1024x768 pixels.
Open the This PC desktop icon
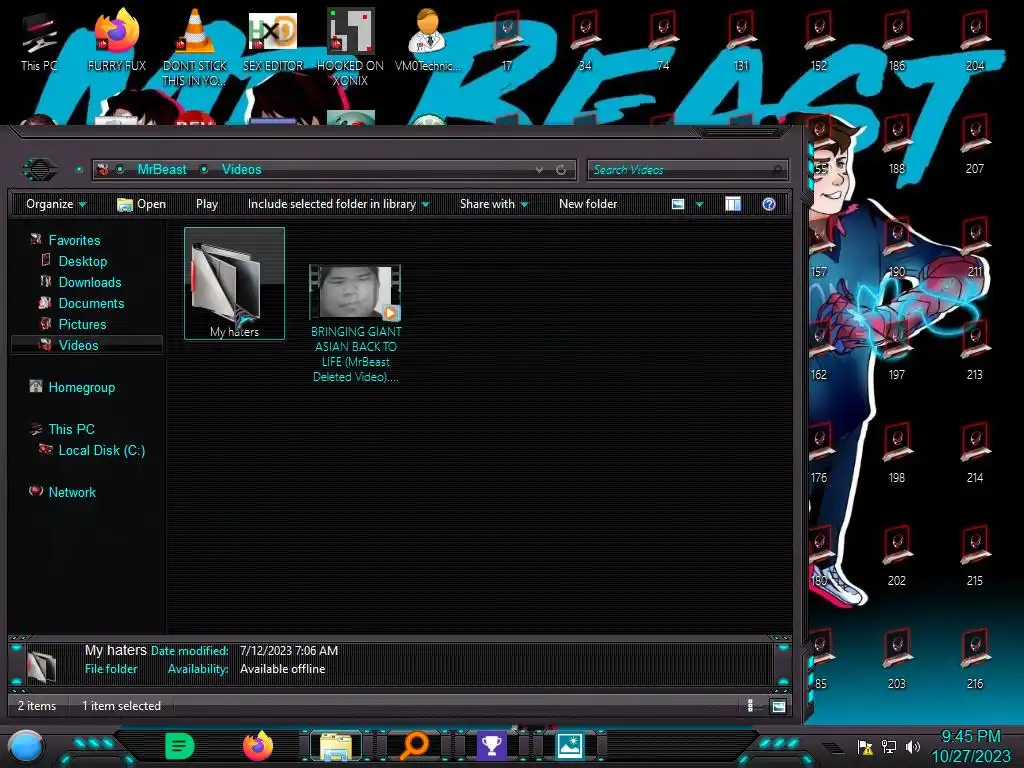(x=39, y=42)
